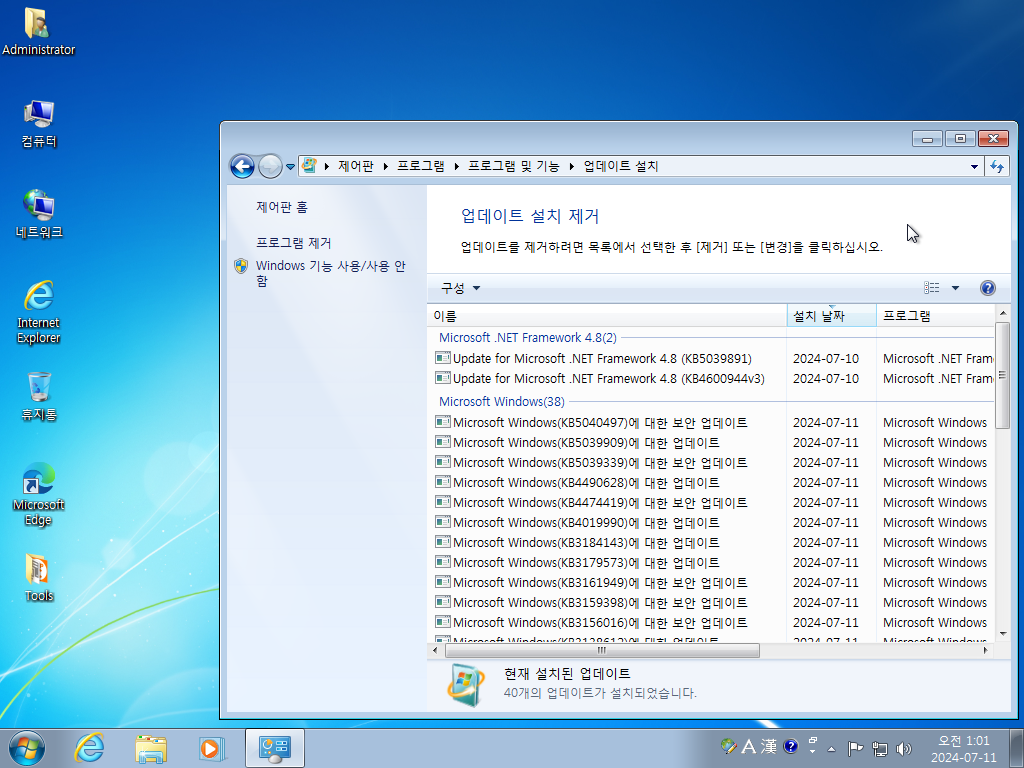The image size is (1024, 768).
Task: Sort by 프로그램 column header
Action: click(935, 316)
